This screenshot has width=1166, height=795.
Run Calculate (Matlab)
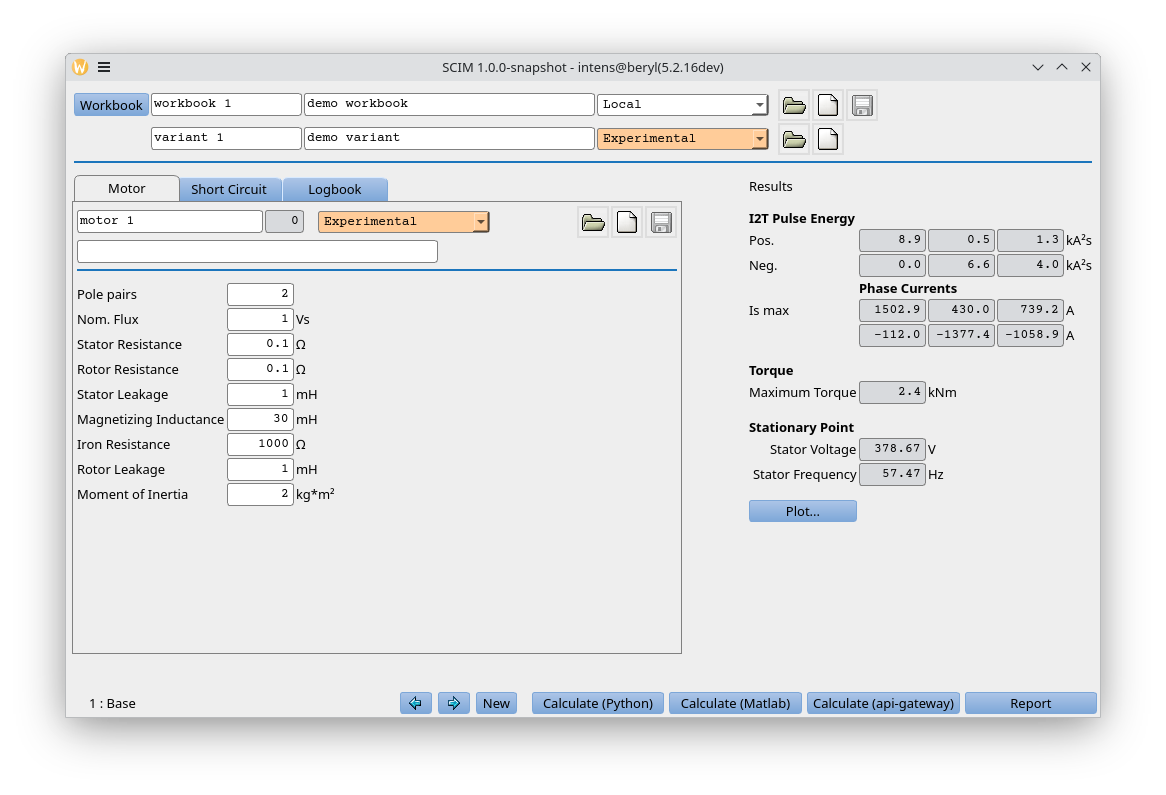pyautogui.click(x=735, y=703)
